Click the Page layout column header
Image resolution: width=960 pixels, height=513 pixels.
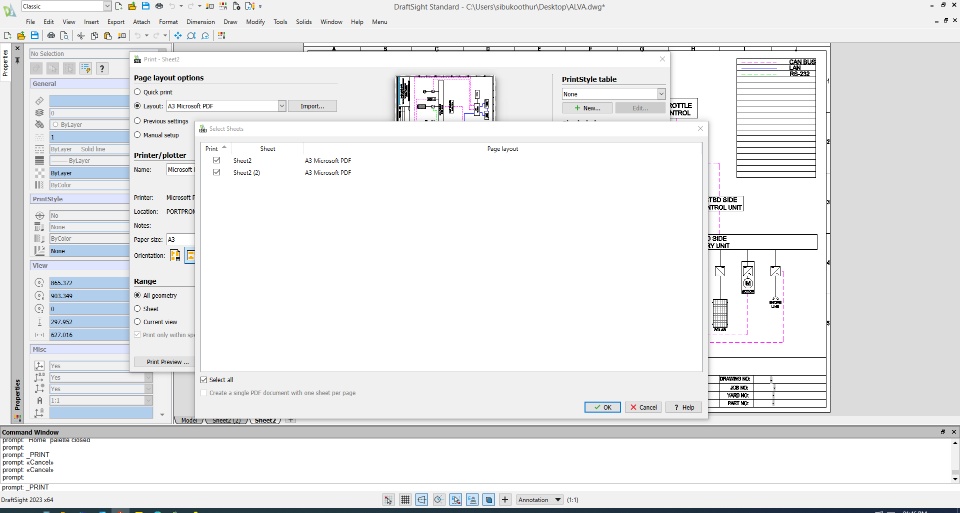click(x=503, y=148)
